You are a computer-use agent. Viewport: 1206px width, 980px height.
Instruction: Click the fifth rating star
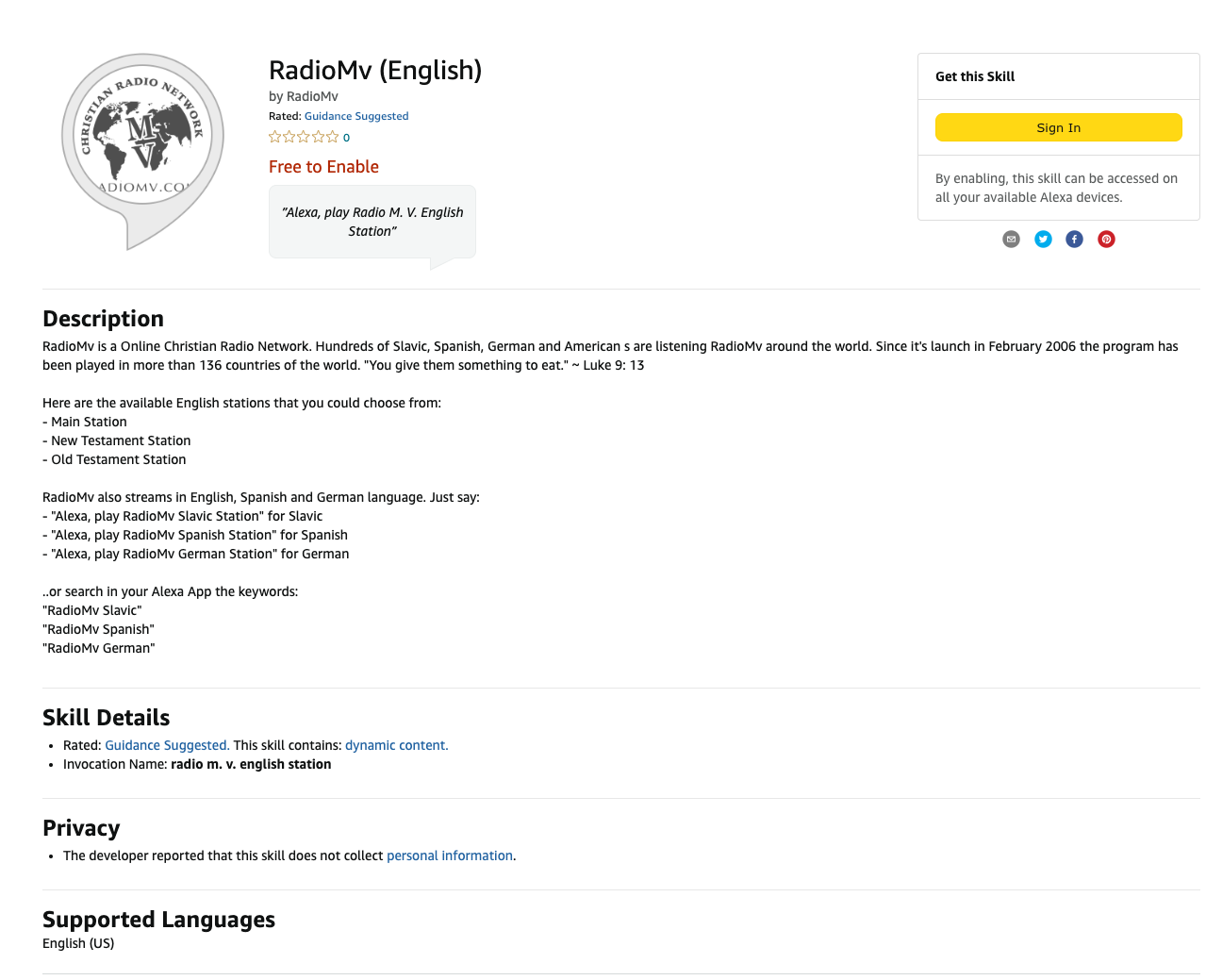point(332,136)
